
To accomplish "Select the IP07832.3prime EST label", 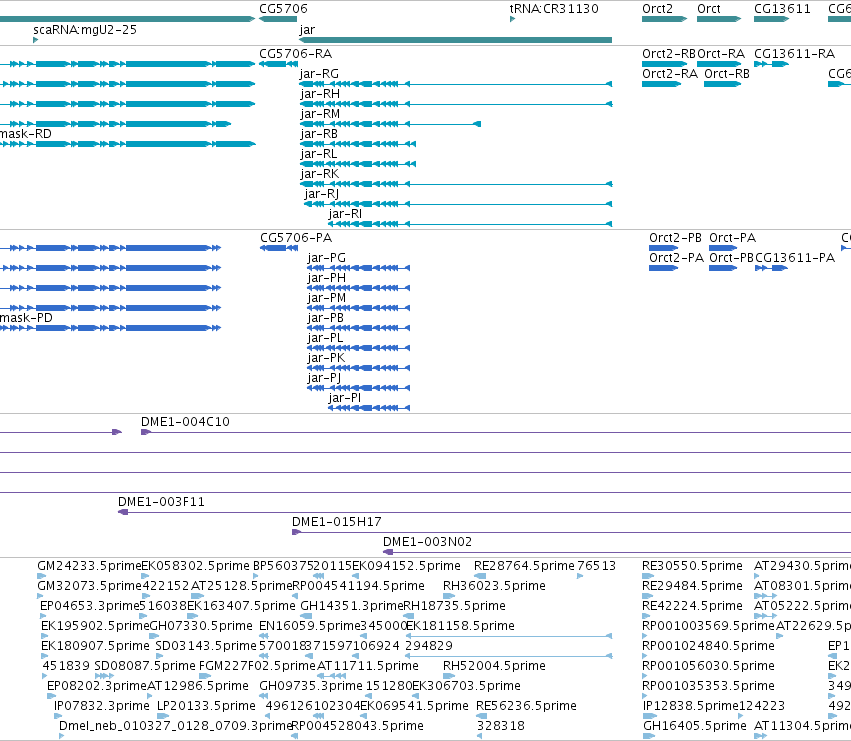I will 101,706.
